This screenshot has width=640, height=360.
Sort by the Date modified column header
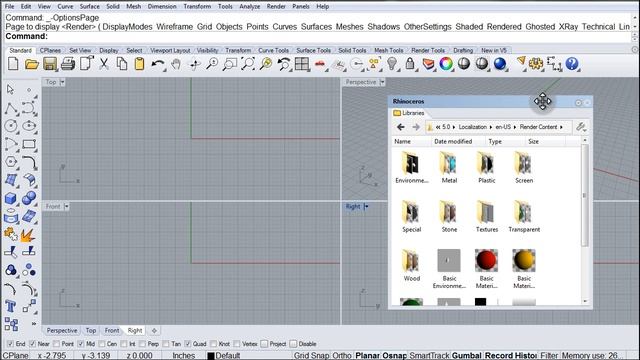453,141
